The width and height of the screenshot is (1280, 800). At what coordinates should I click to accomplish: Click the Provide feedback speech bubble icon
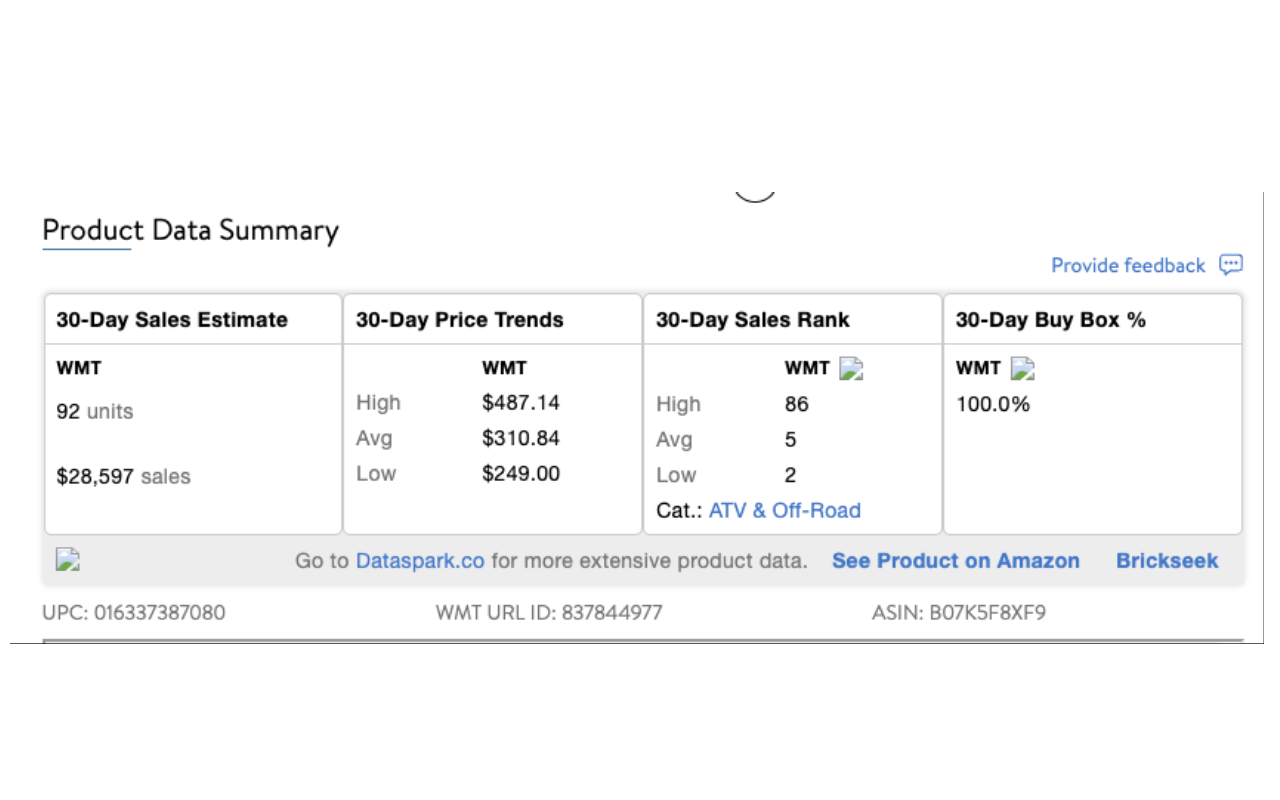(x=1231, y=265)
